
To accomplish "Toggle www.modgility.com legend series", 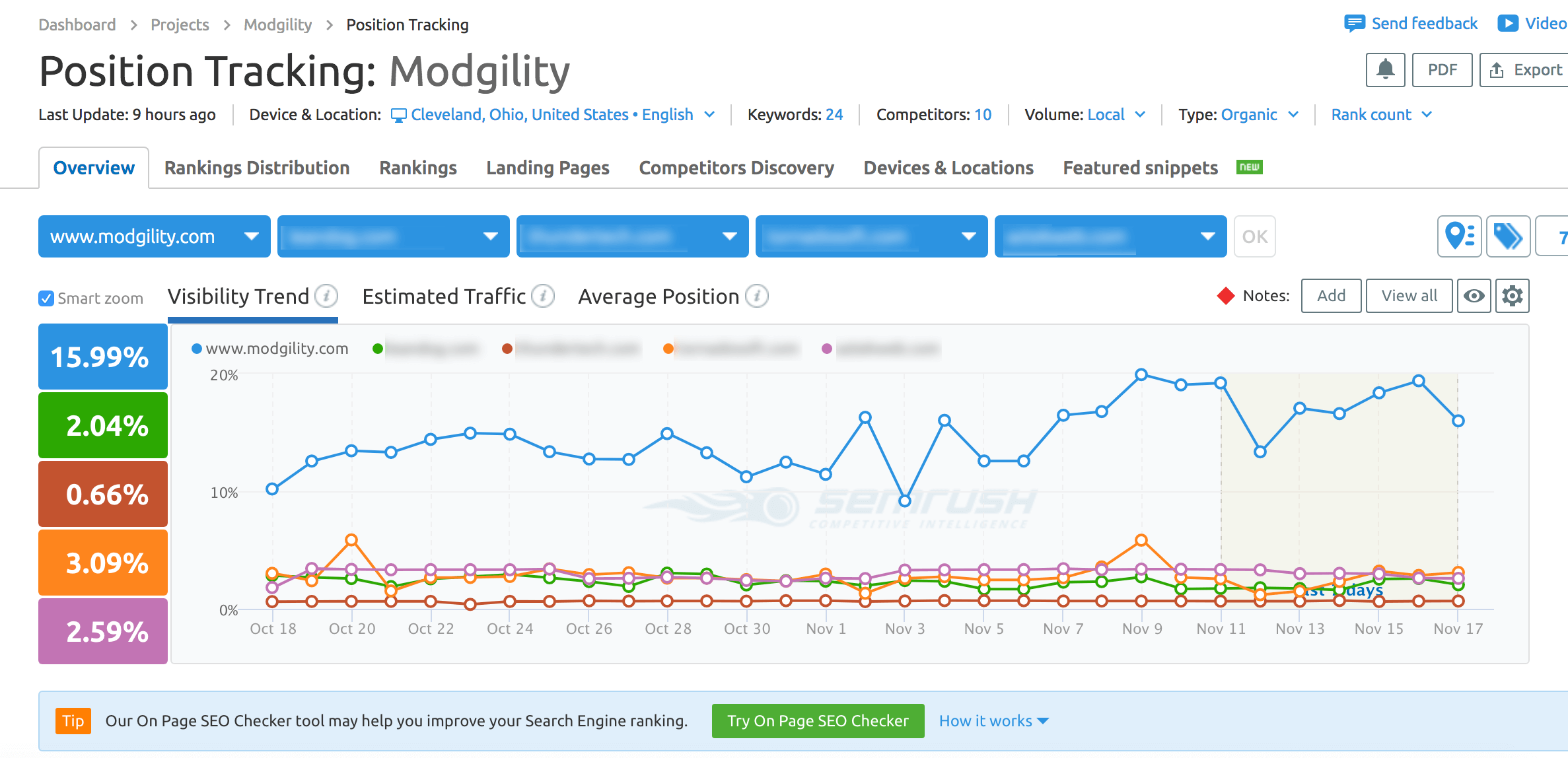I will 270,349.
